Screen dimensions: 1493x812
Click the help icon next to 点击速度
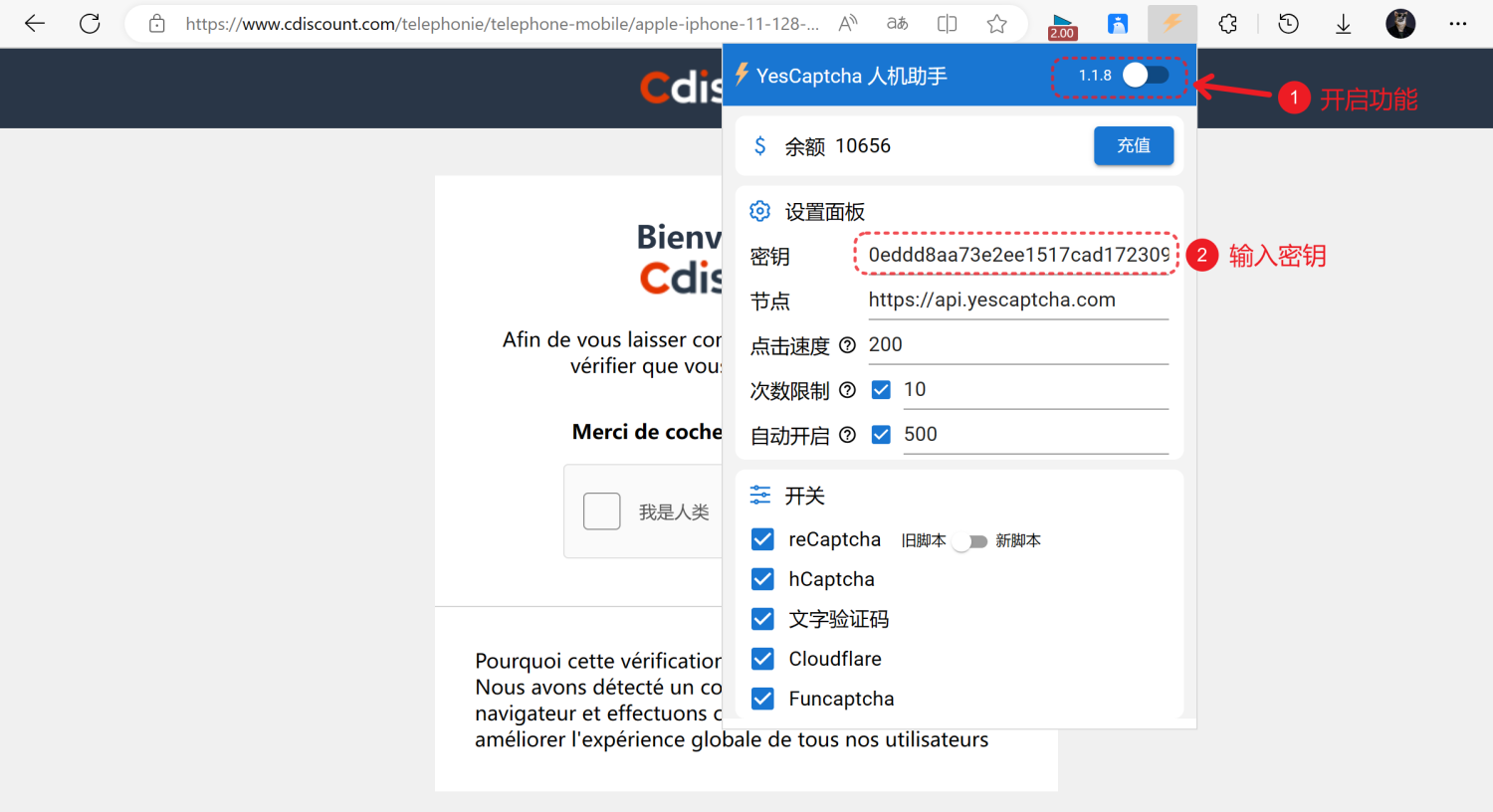point(847,345)
